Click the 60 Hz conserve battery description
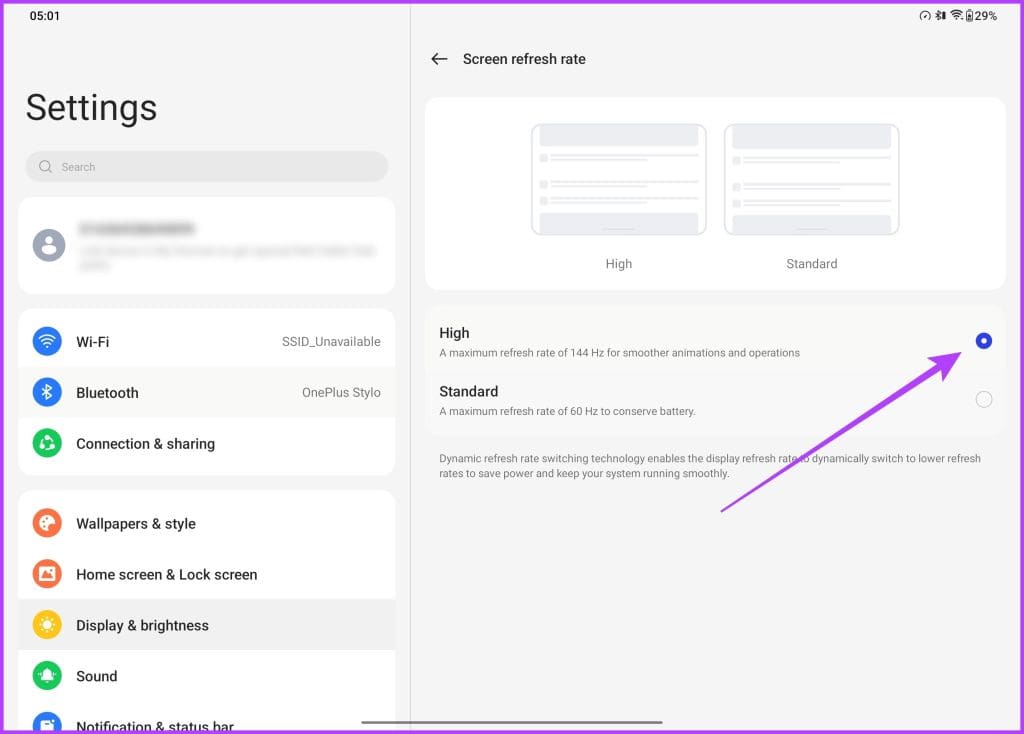This screenshot has height=734, width=1024. [x=567, y=411]
